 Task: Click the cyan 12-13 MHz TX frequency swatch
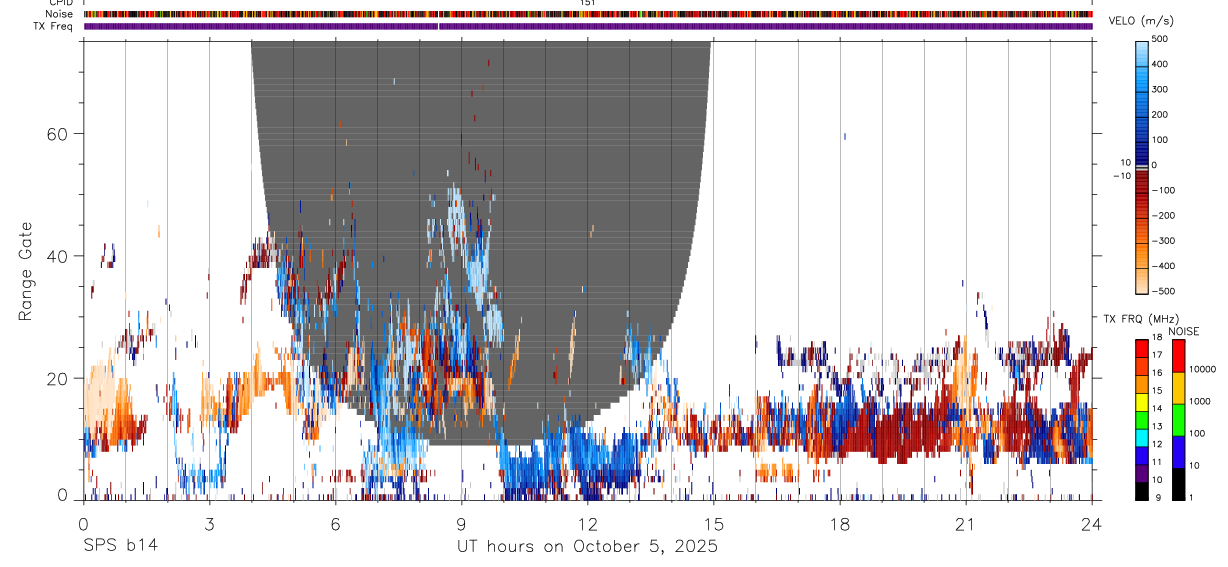click(1141, 436)
